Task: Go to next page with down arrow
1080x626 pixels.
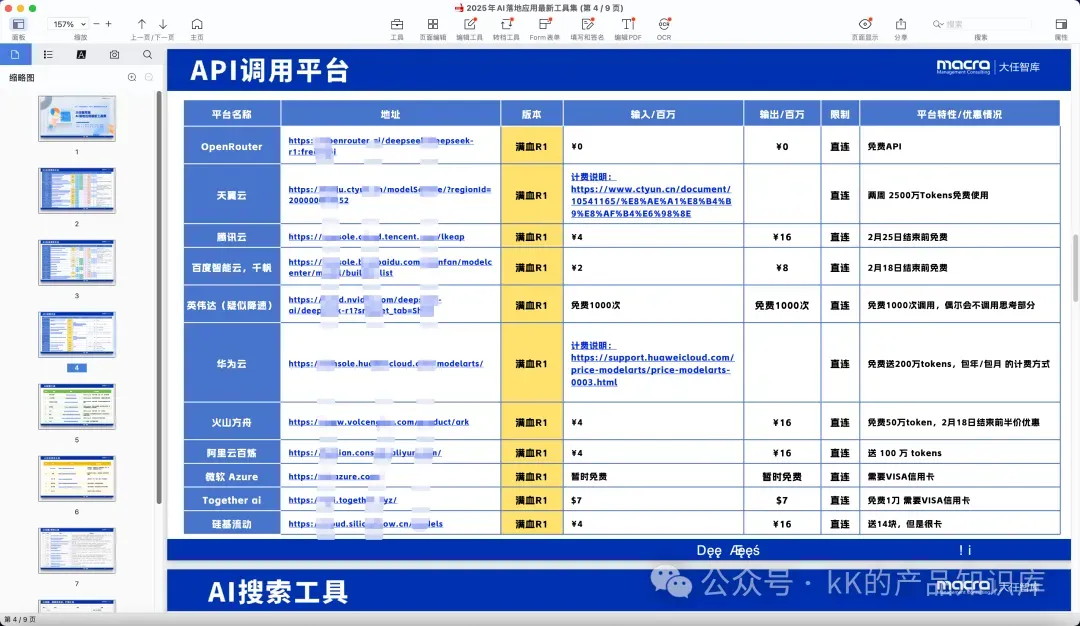Action: pos(163,24)
